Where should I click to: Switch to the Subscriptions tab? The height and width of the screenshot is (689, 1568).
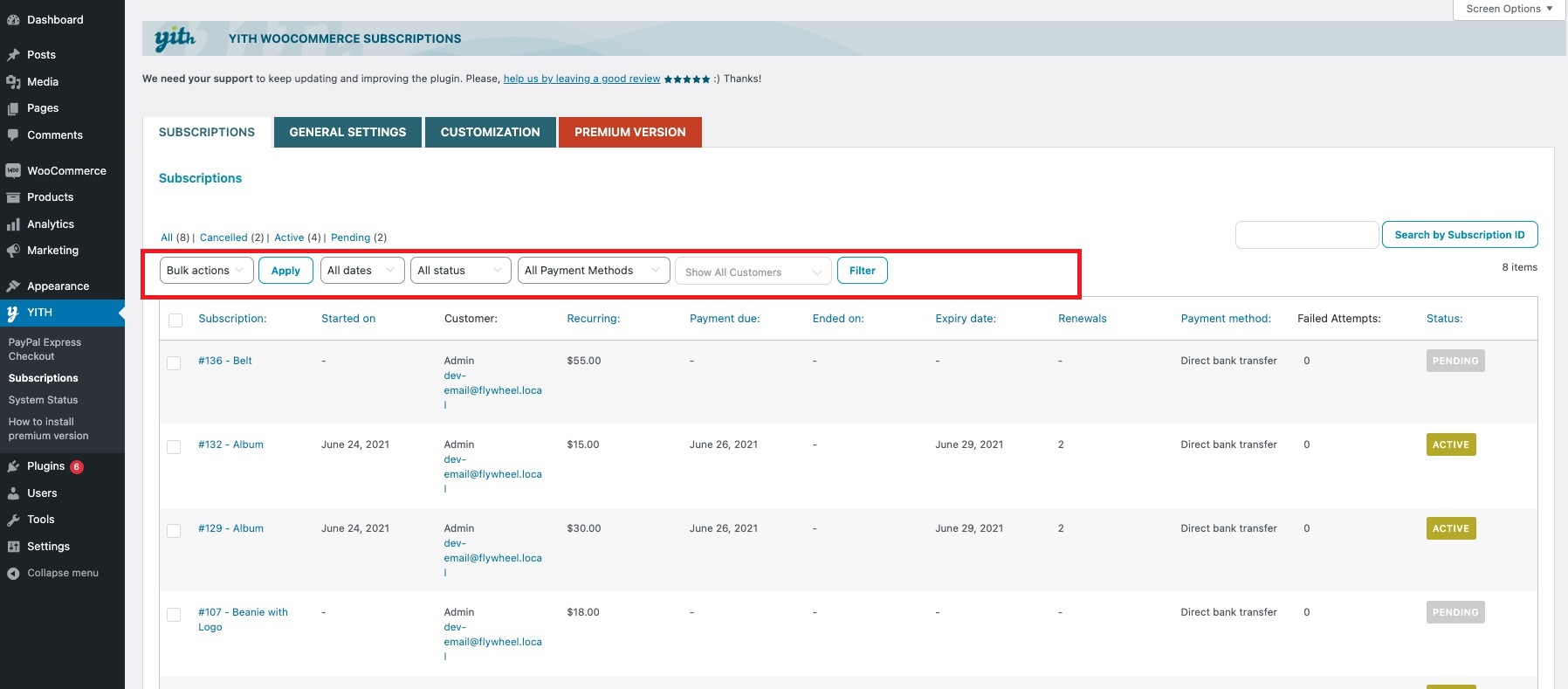coord(207,132)
